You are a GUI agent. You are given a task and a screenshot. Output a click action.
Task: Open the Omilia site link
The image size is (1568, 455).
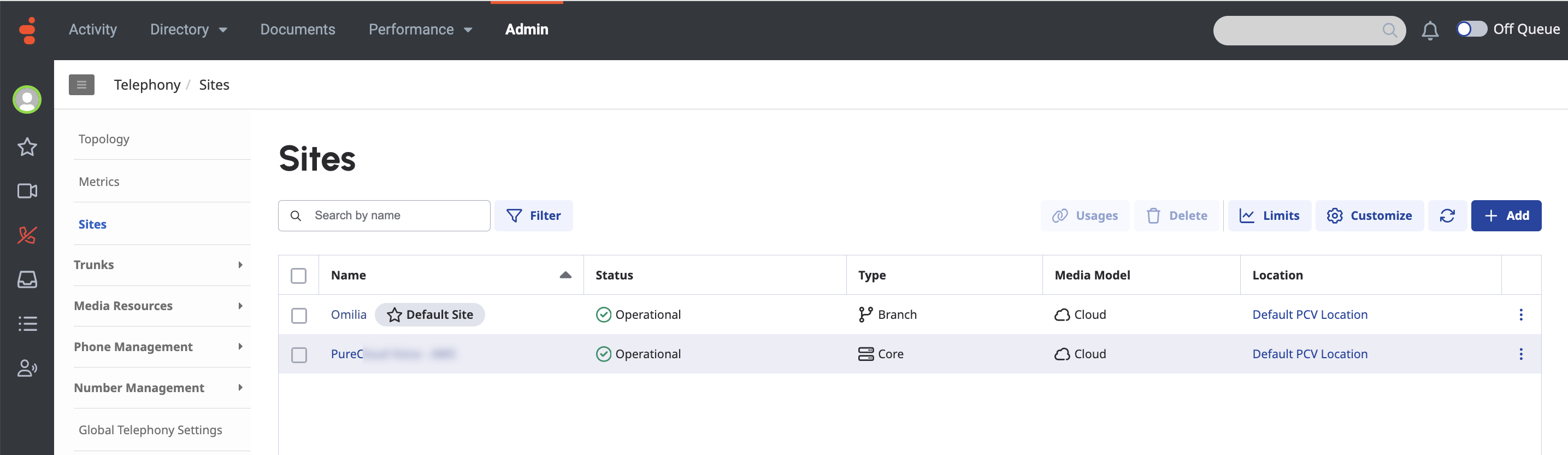tap(348, 315)
